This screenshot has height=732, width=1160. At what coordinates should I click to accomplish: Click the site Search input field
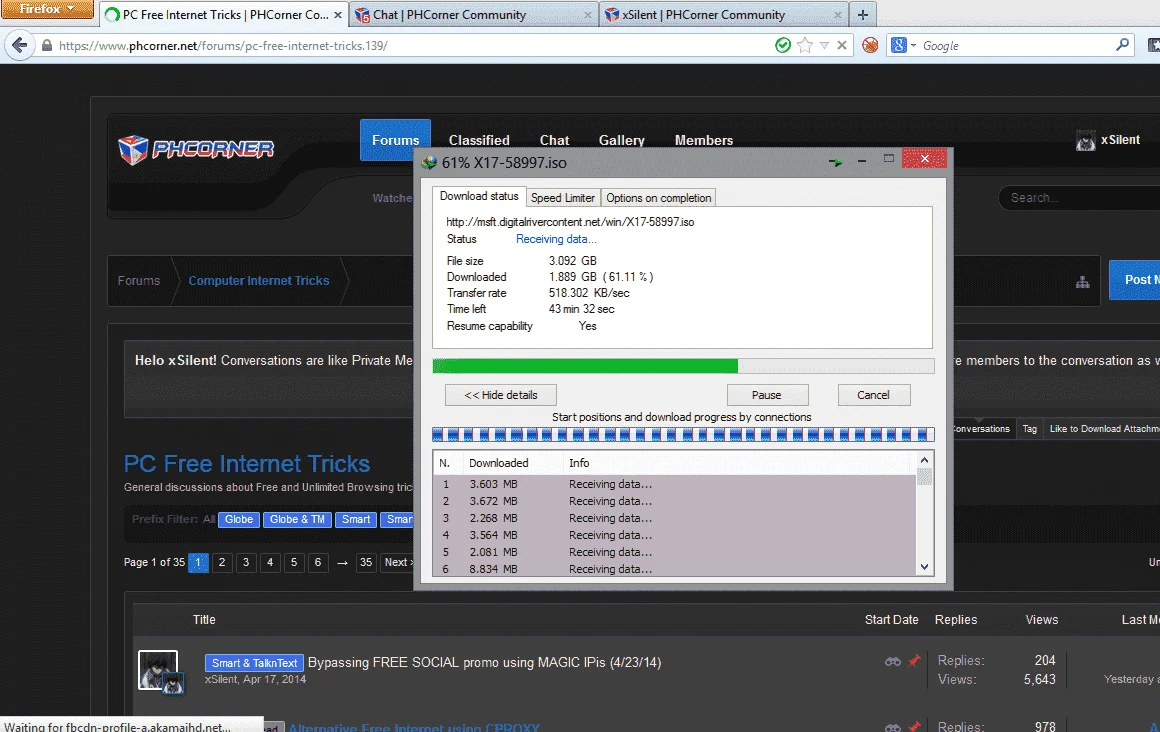(1080, 198)
